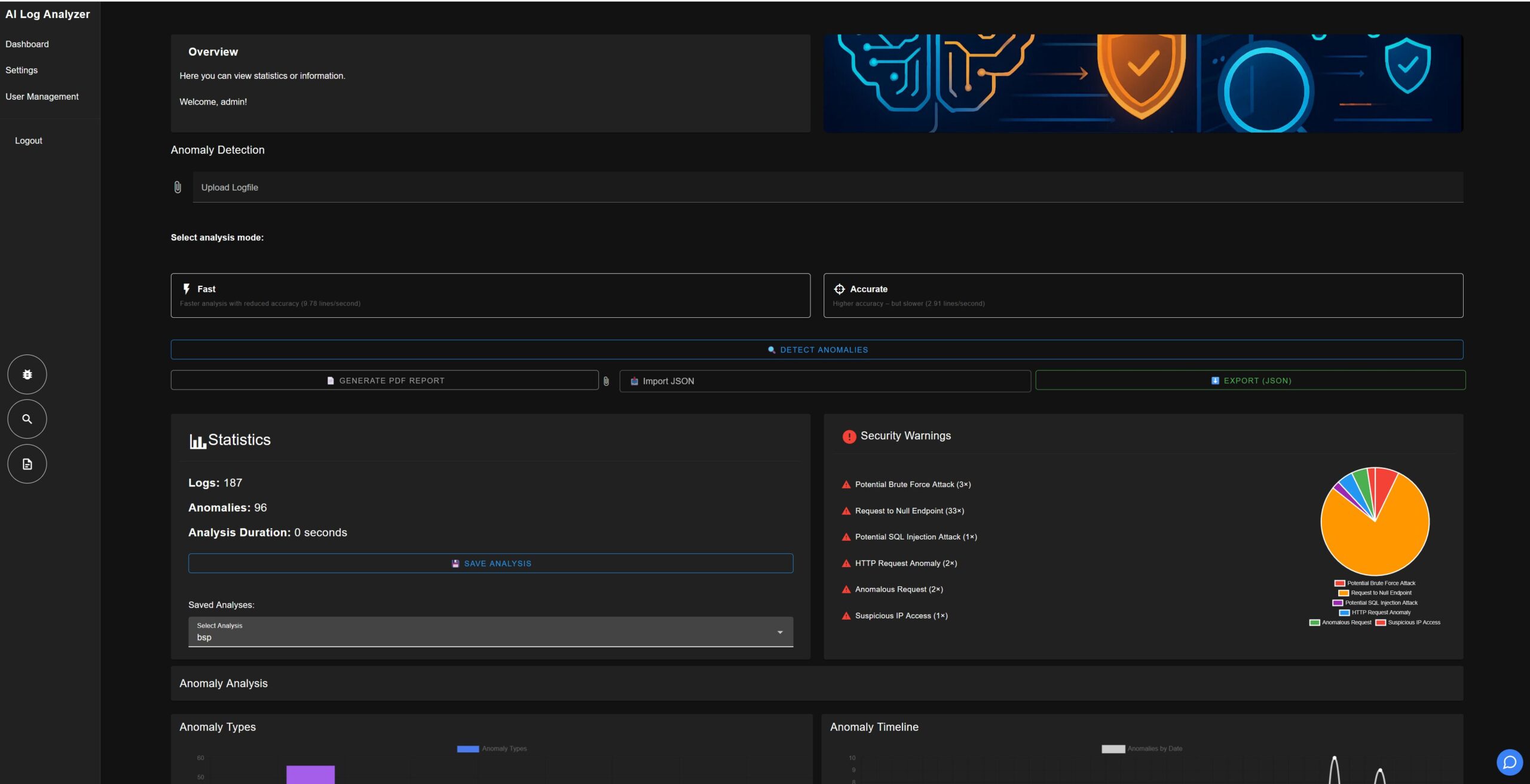This screenshot has width=1530, height=784.
Task: Toggle the Anomaly Types chart legend
Action: (492, 749)
